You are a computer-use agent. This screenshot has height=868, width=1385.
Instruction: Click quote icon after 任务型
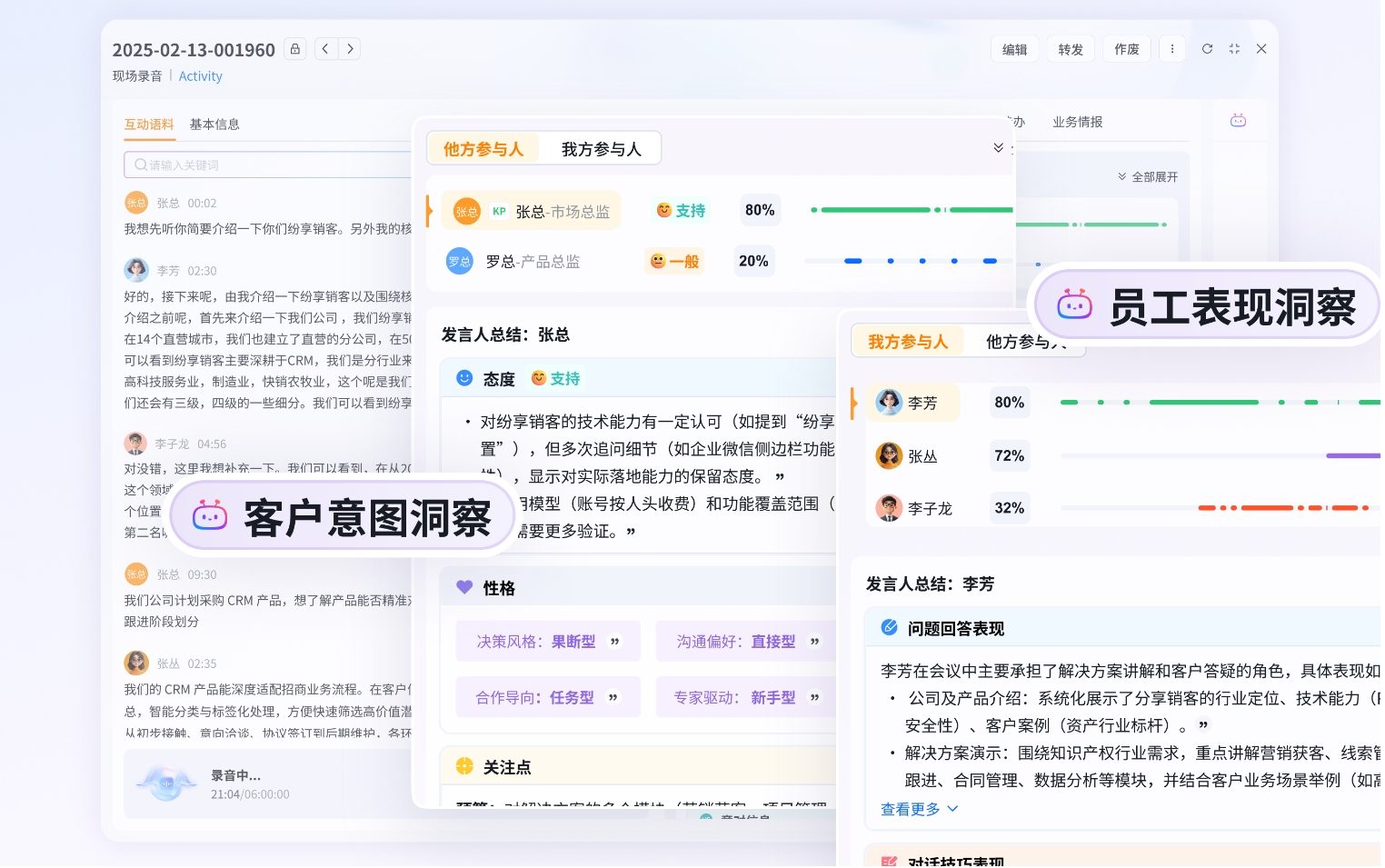(613, 698)
